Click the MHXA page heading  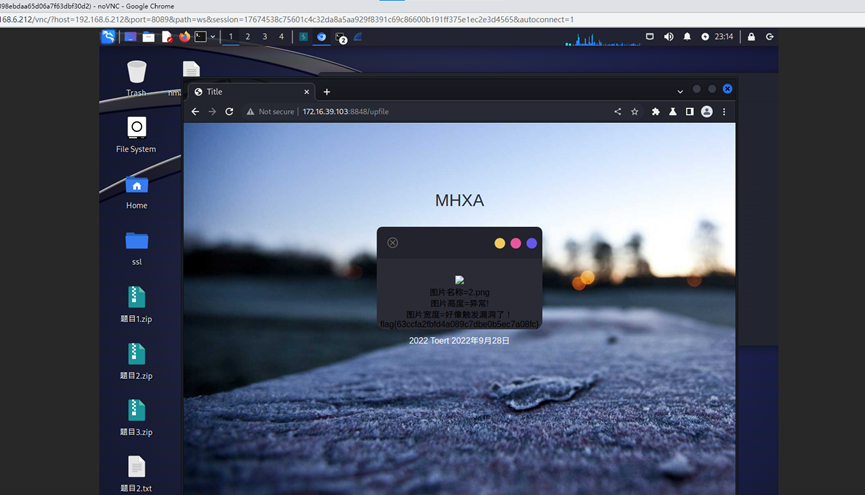pyautogui.click(x=460, y=200)
